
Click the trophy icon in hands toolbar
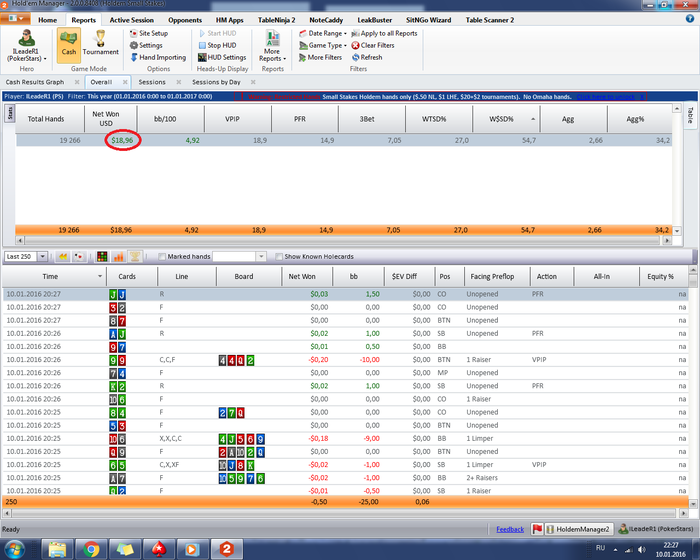tap(134, 256)
